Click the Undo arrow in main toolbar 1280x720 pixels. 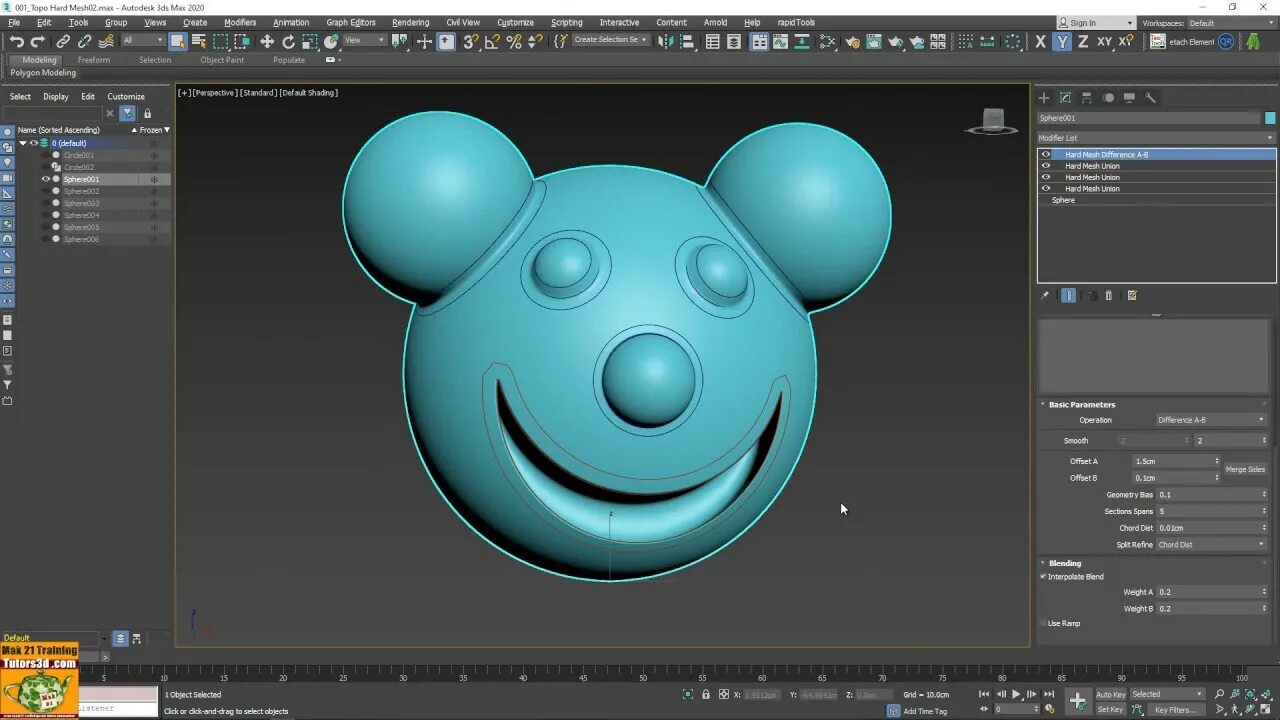[x=16, y=41]
